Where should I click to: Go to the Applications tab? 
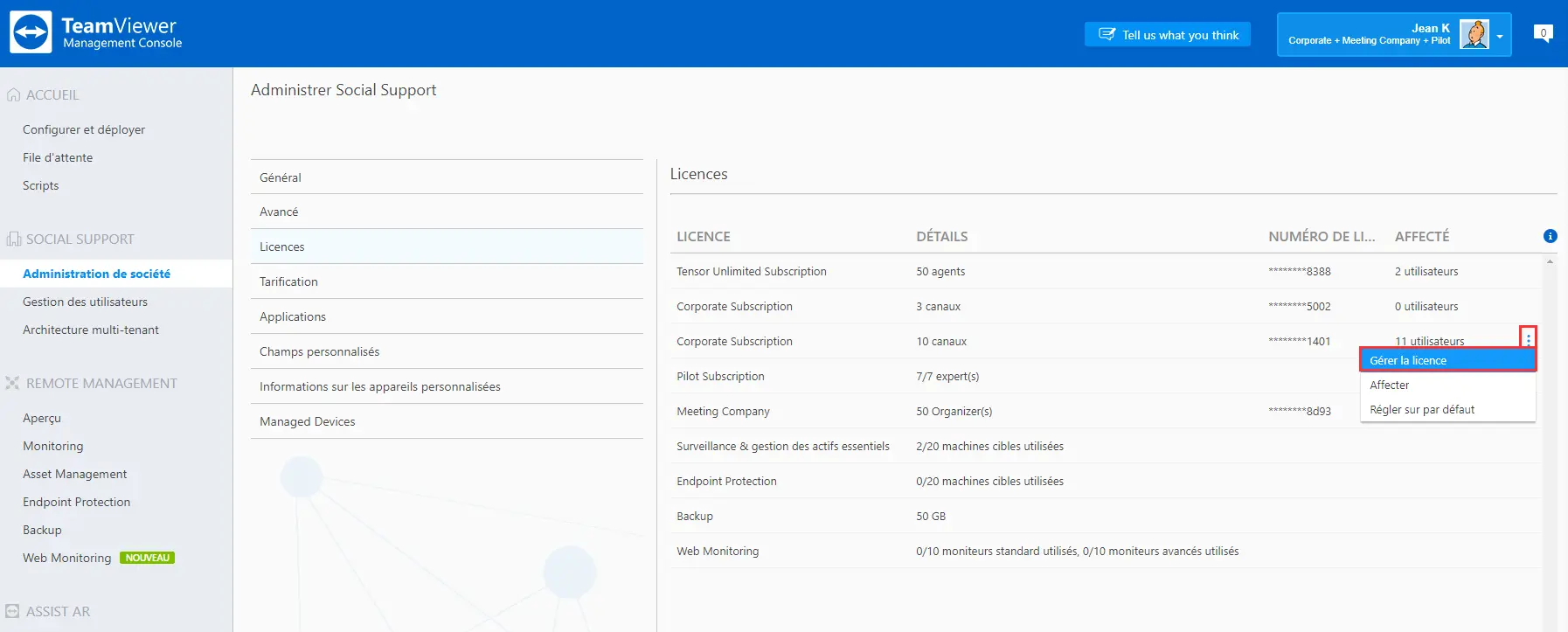[x=447, y=317]
